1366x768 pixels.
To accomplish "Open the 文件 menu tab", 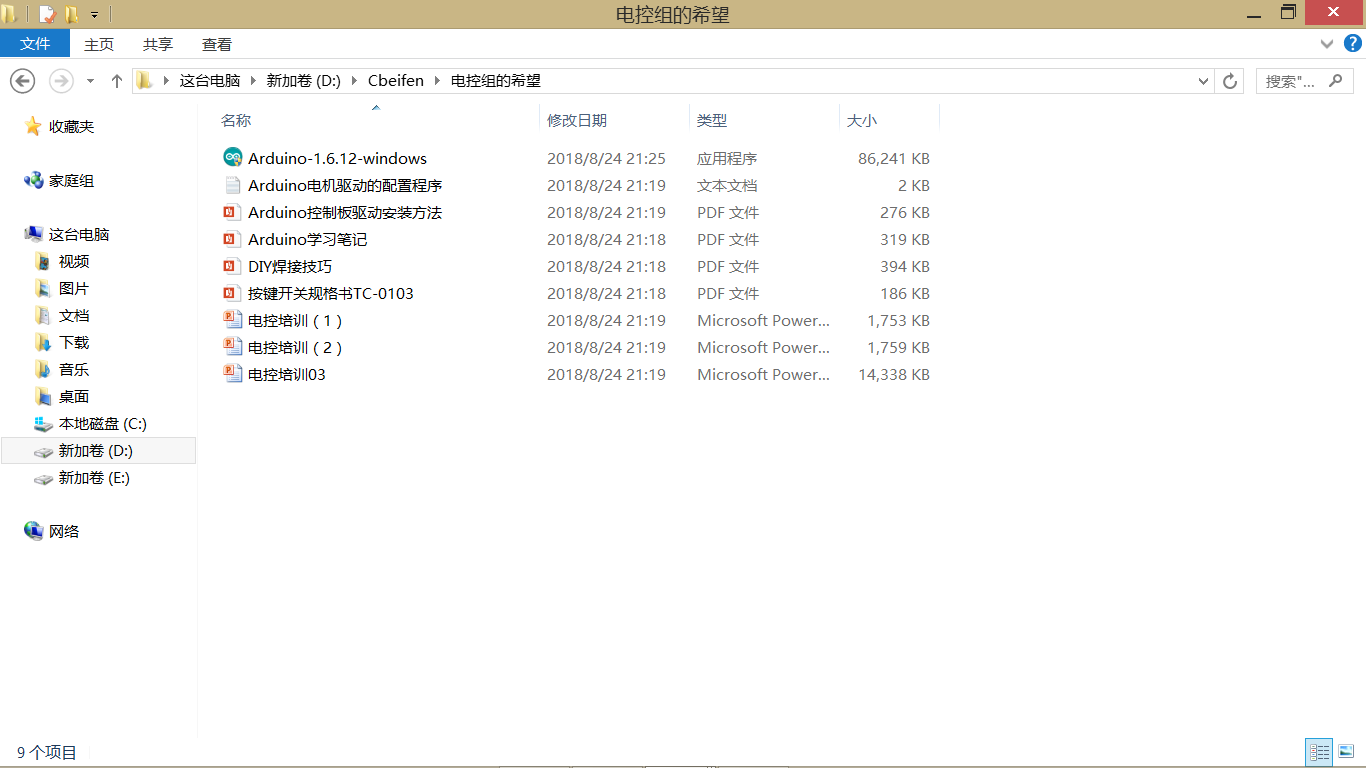I will coord(35,44).
